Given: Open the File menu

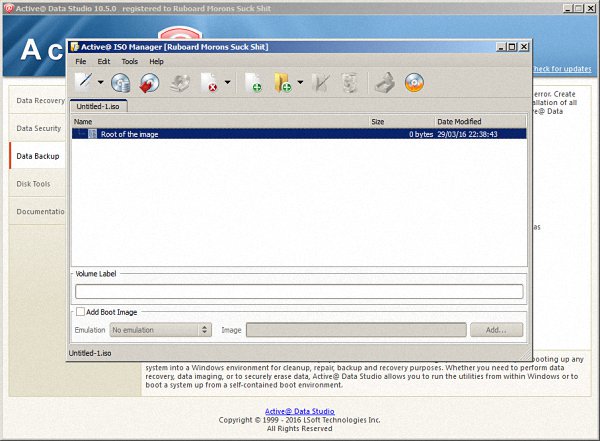Looking at the screenshot, I should (x=81, y=62).
